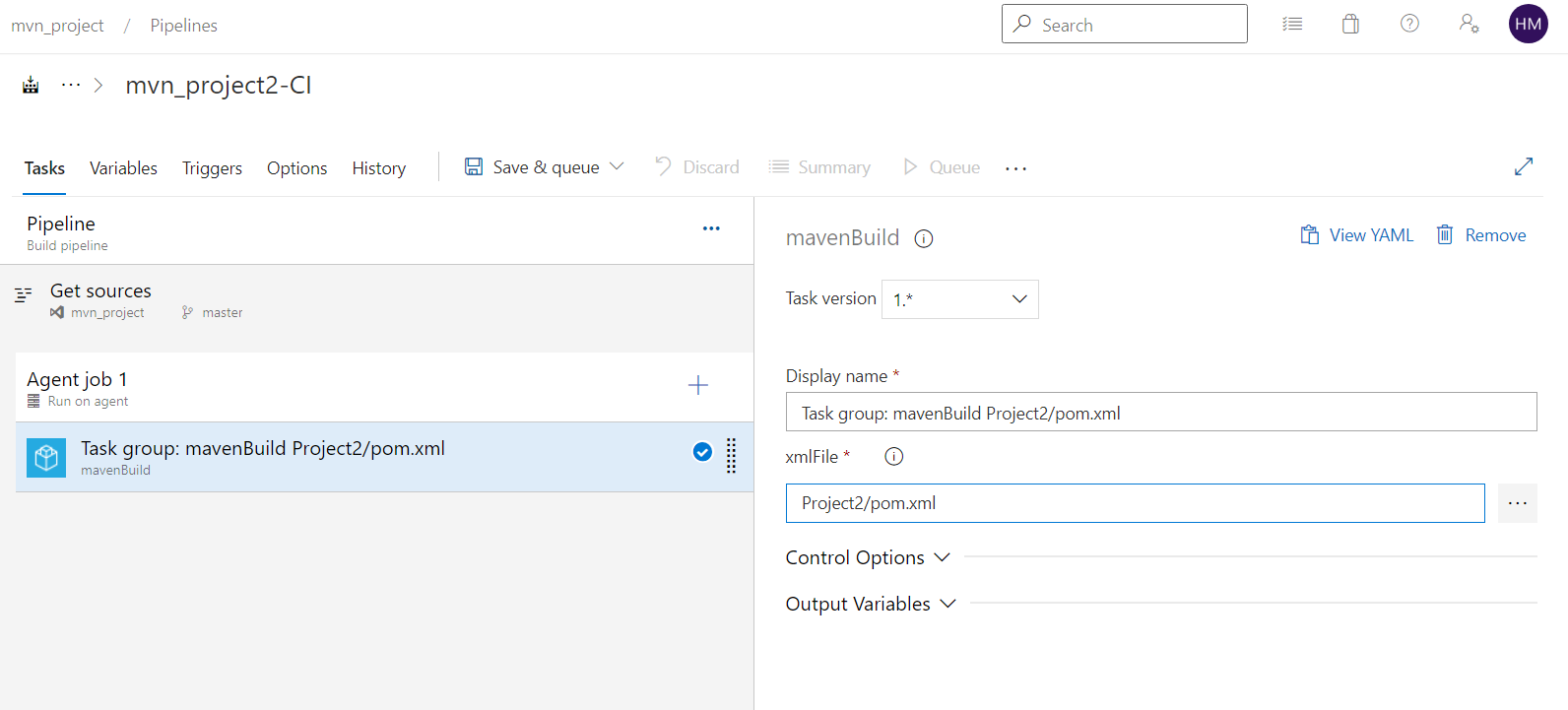Switch to the Triggers tab
The image size is (1568, 710).
coord(212,168)
